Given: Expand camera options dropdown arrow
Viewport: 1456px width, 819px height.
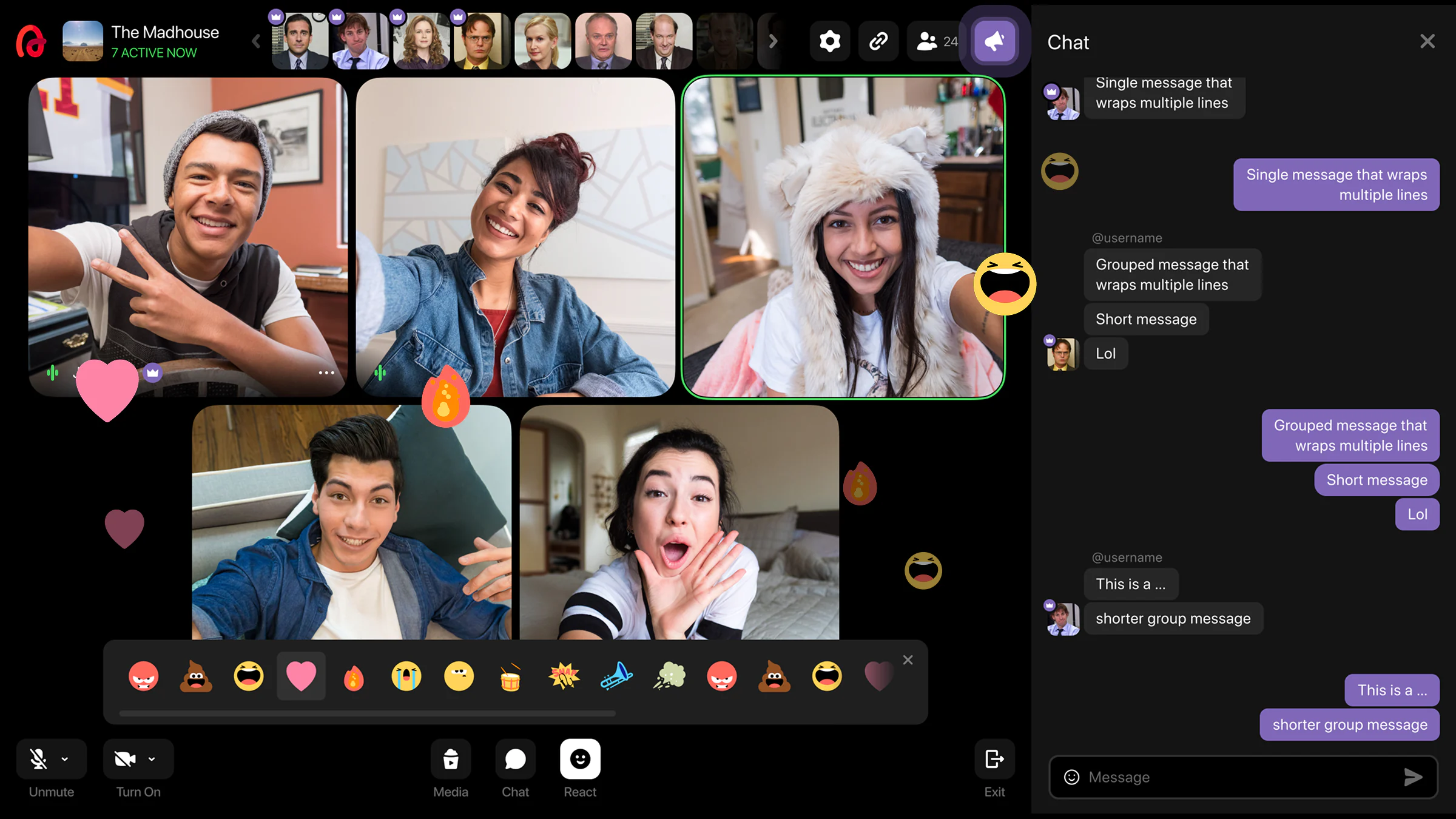Looking at the screenshot, I should coord(152,759).
